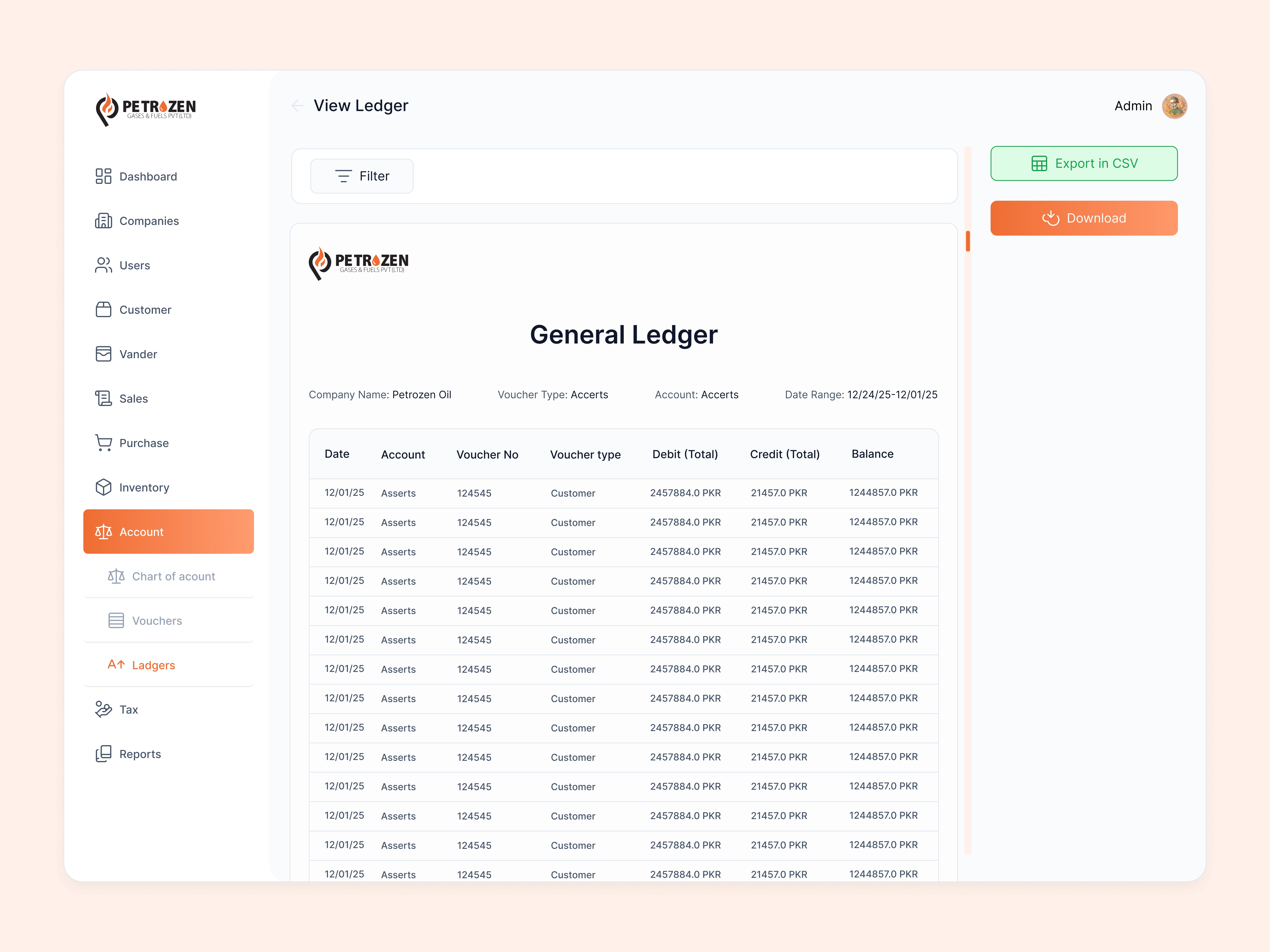Download the ledger report
1270x952 pixels.
tap(1084, 218)
